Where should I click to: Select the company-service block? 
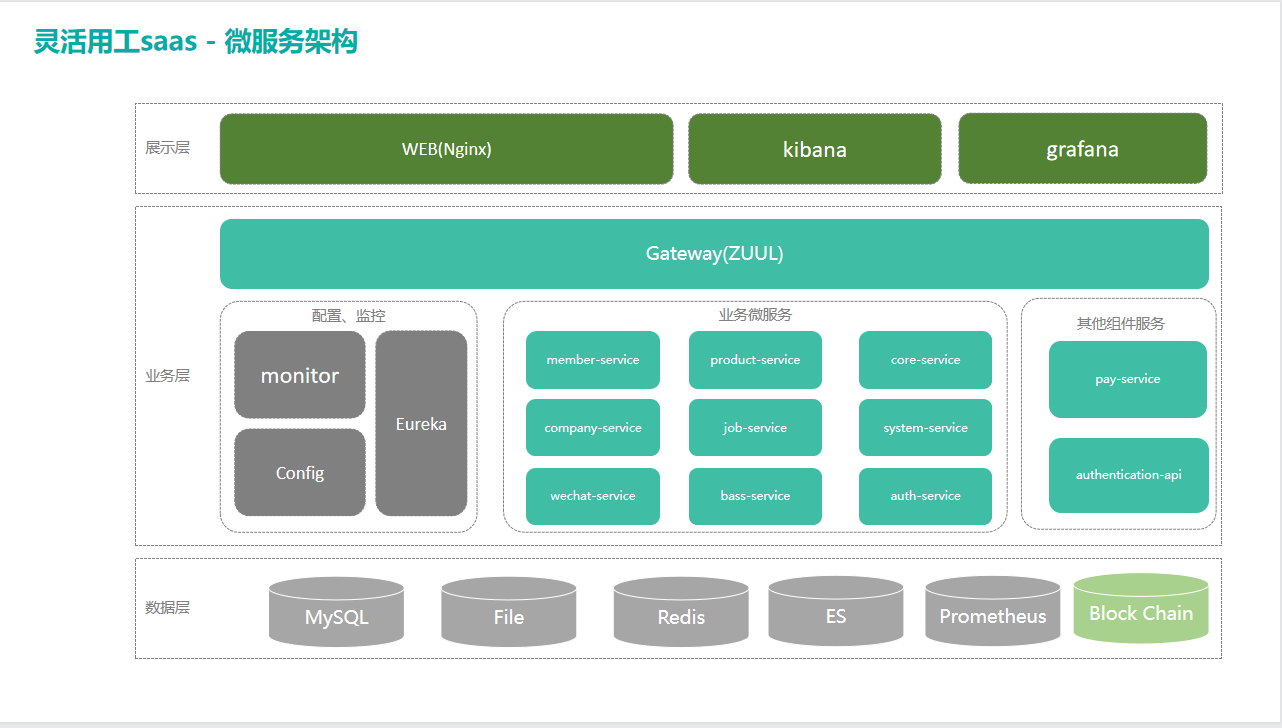593,428
